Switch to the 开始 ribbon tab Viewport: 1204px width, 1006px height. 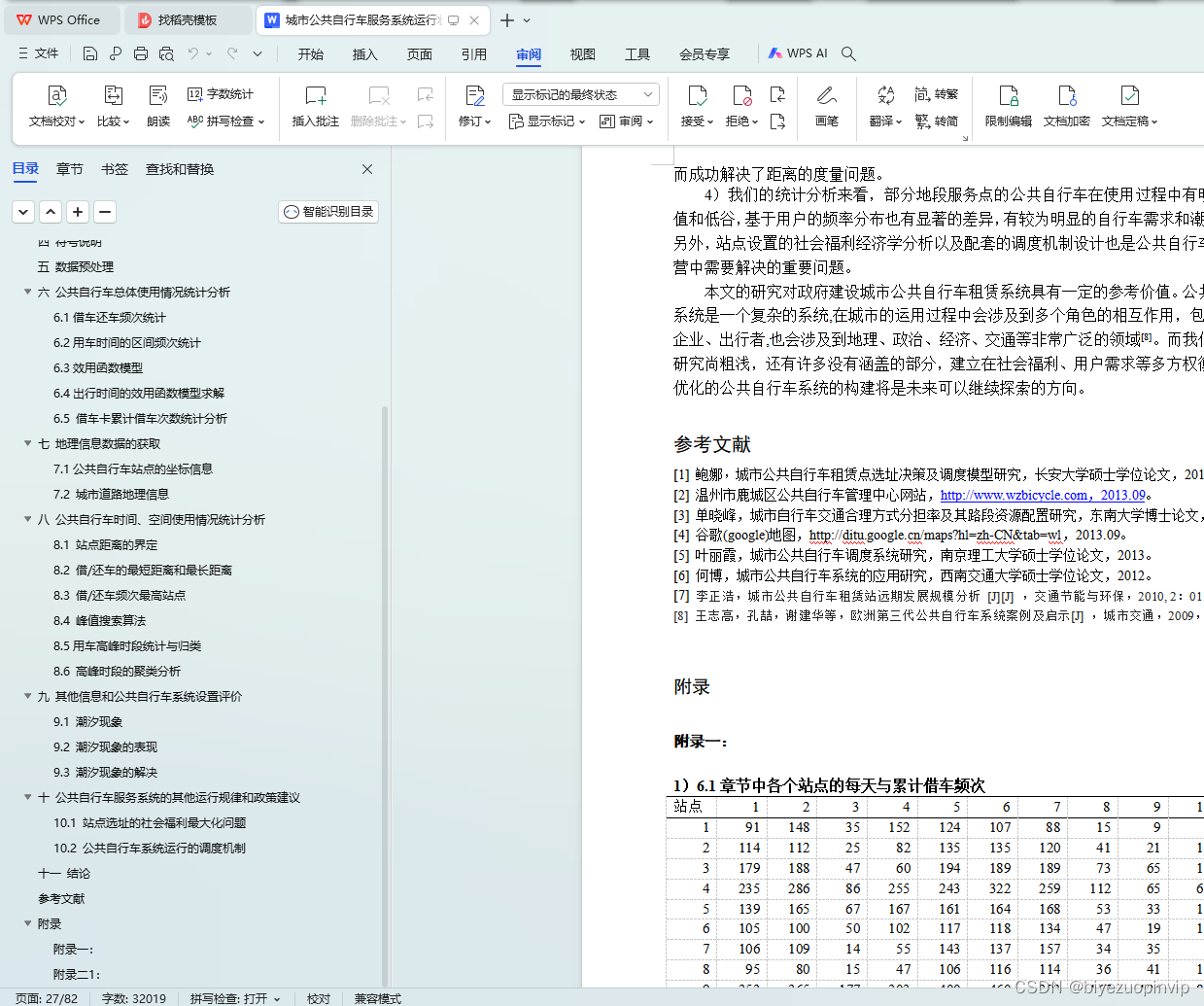[311, 53]
